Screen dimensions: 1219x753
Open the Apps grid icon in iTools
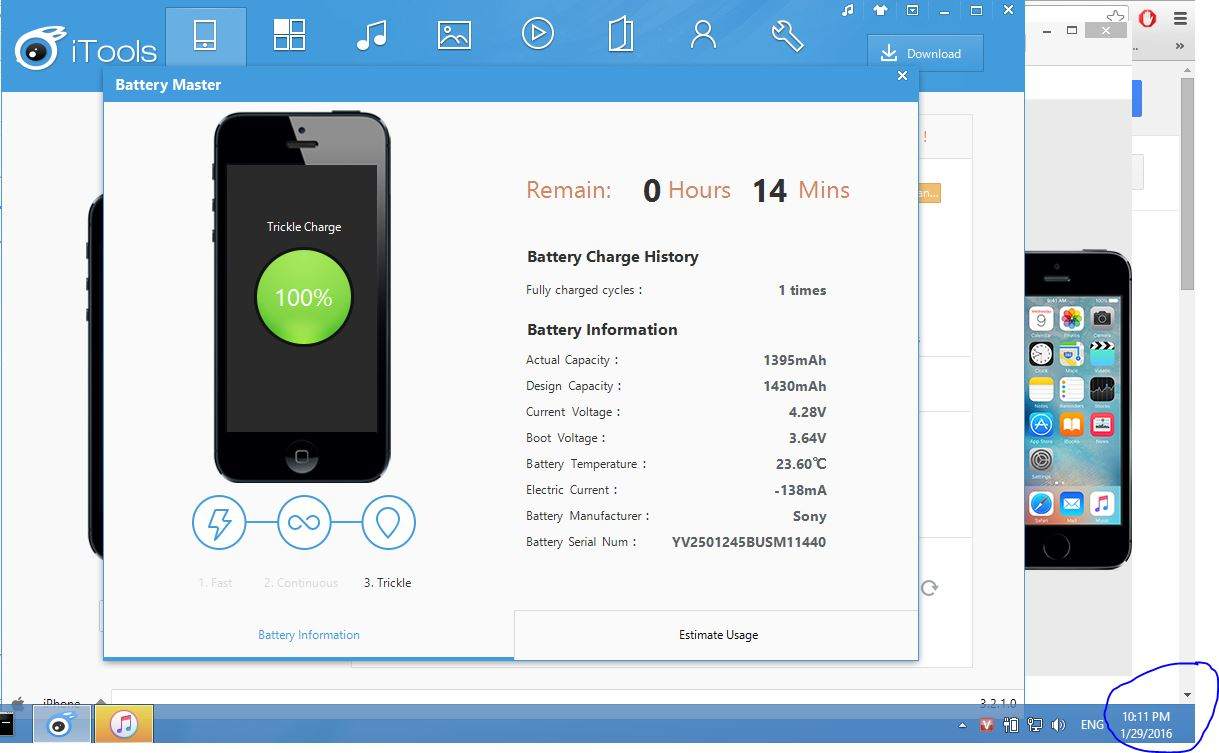coord(289,35)
